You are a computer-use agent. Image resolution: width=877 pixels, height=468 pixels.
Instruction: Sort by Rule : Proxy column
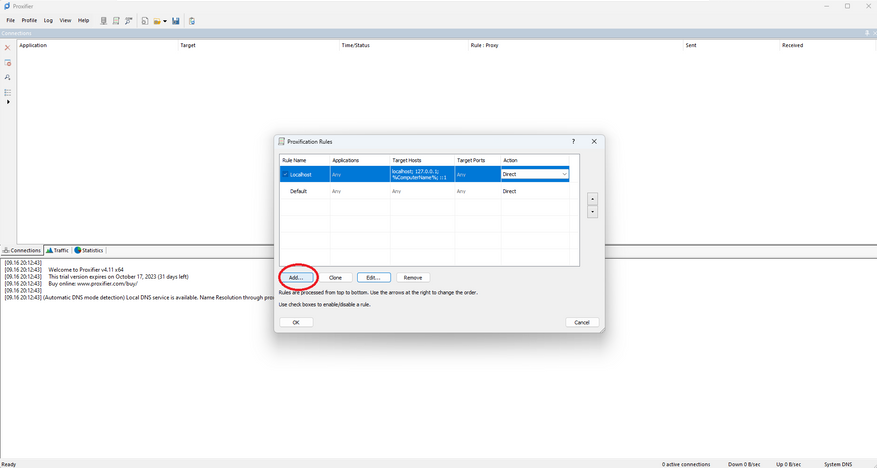[576, 45]
